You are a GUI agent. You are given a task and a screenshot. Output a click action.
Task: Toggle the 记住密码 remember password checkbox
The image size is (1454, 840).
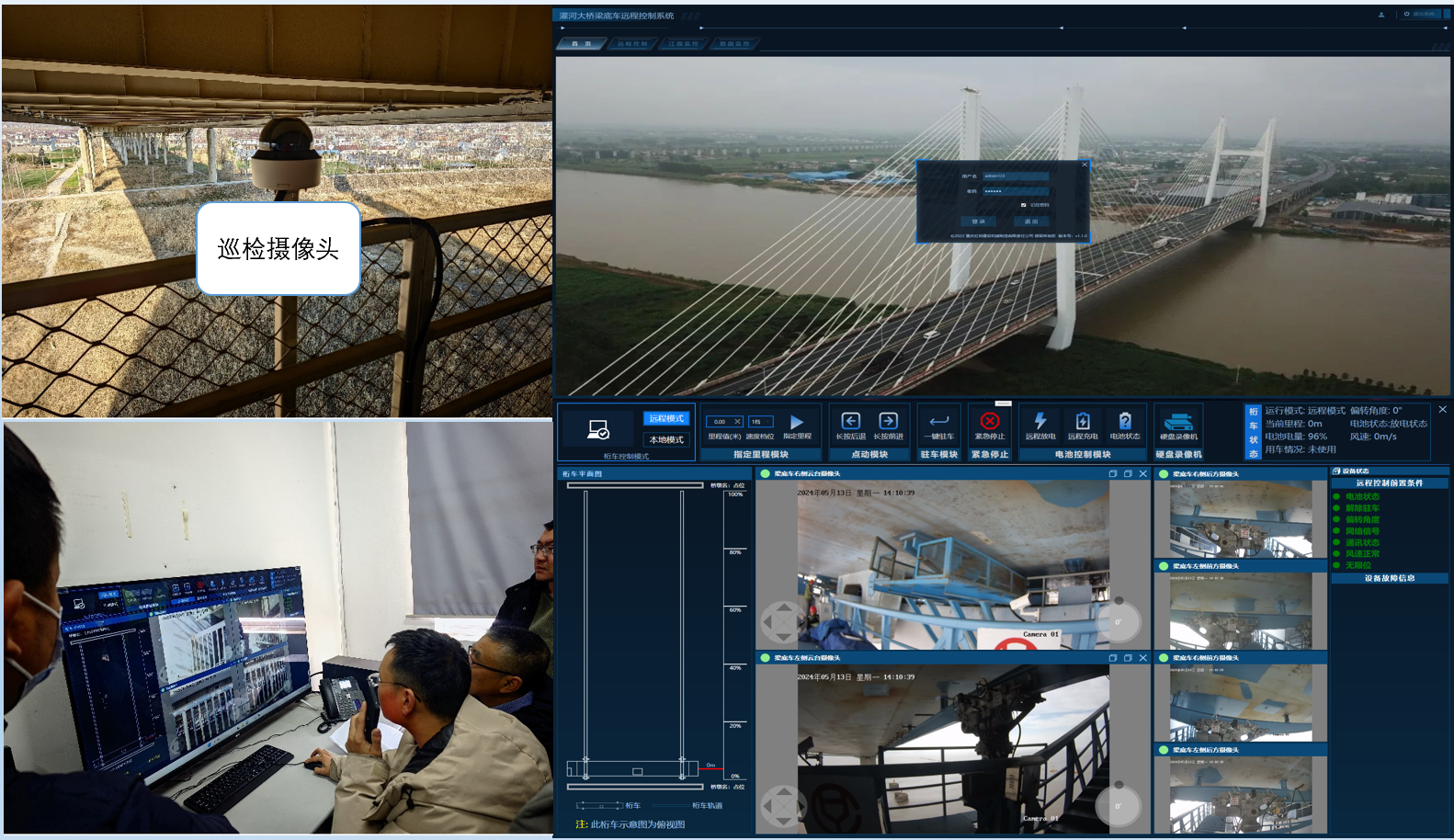(x=1023, y=205)
